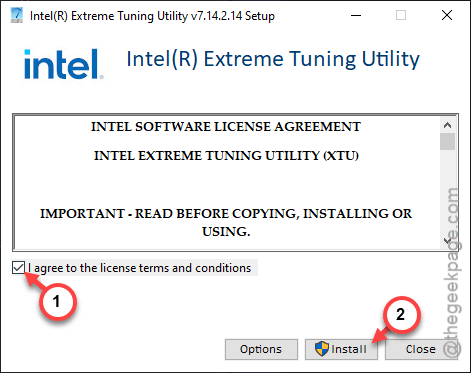Click the "Intel(R) Extreme Tuning Utility" header title
Viewport: 471px width, 373px height.
coord(273,59)
